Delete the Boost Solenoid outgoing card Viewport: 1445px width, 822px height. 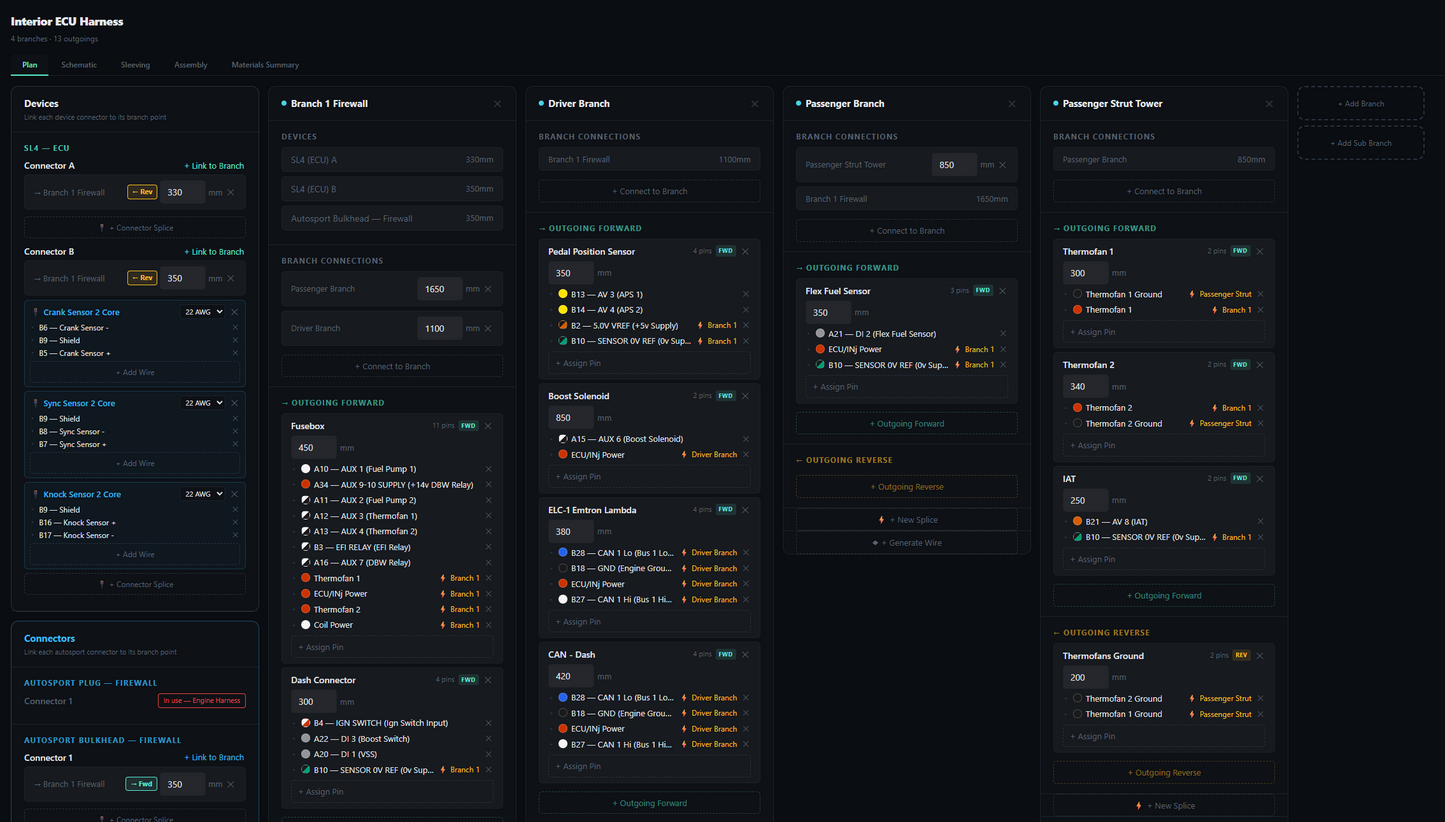(x=745, y=396)
